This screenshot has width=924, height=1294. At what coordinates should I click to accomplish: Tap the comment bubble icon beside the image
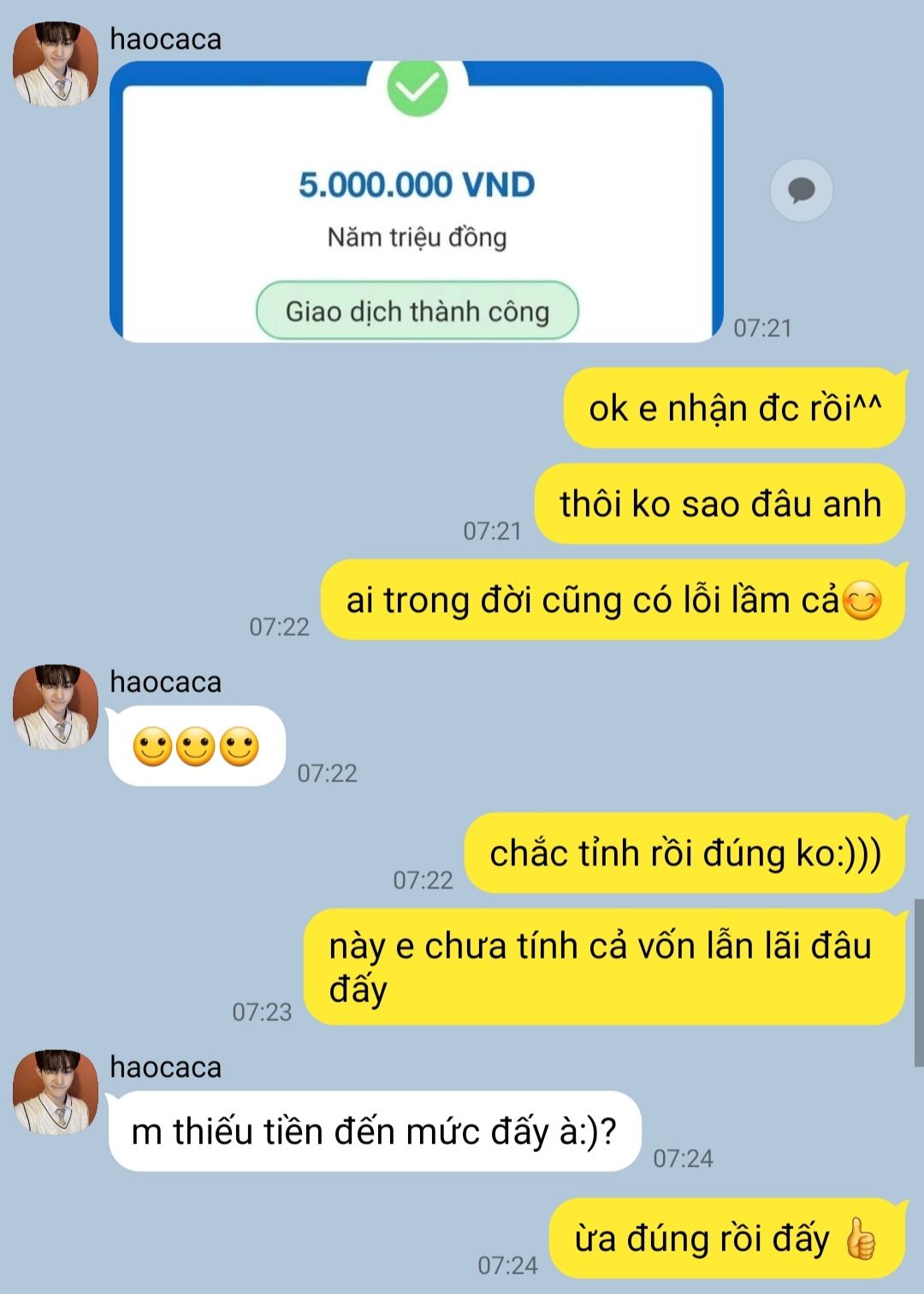pyautogui.click(x=802, y=190)
